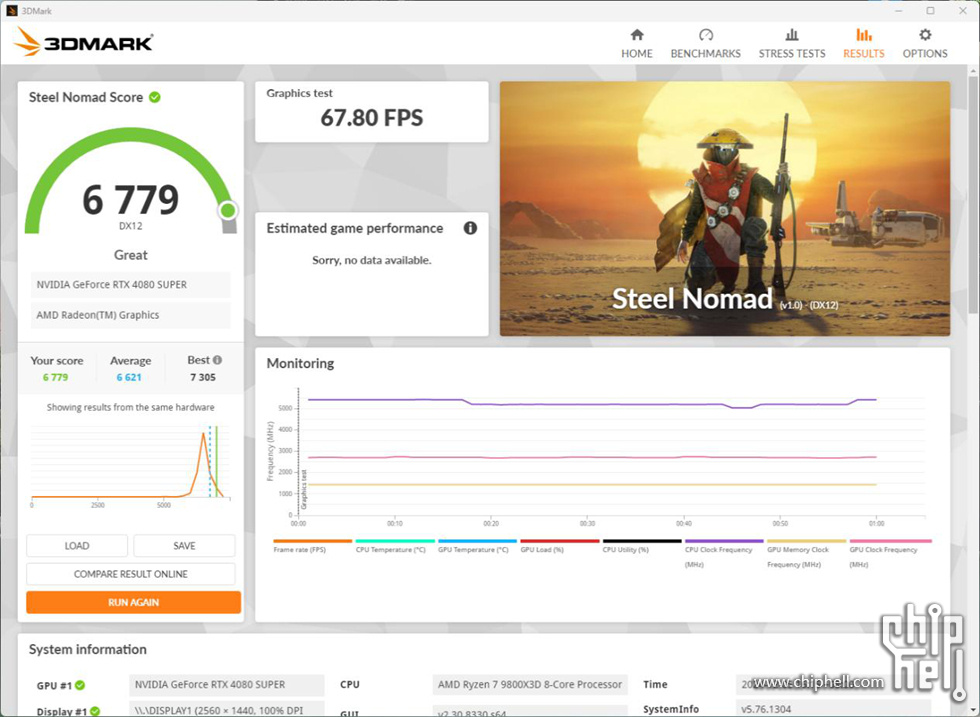Click the Sorry, no data available message

[x=371, y=260]
